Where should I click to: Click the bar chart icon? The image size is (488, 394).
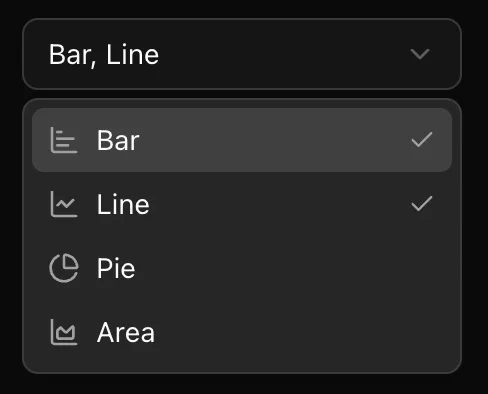[64, 140]
